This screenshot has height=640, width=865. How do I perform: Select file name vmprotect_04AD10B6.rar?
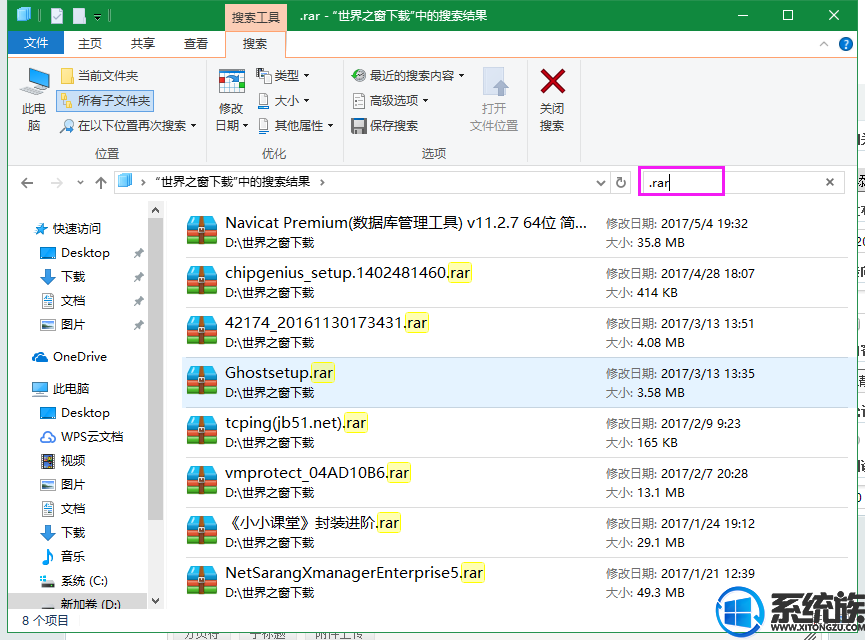click(317, 473)
